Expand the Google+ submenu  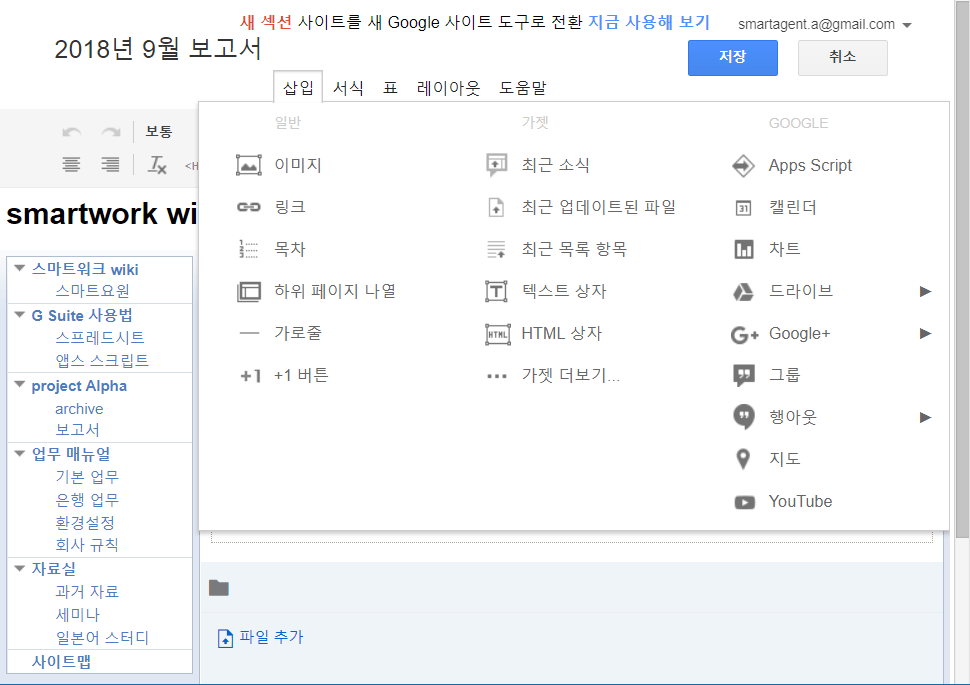[x=924, y=333]
